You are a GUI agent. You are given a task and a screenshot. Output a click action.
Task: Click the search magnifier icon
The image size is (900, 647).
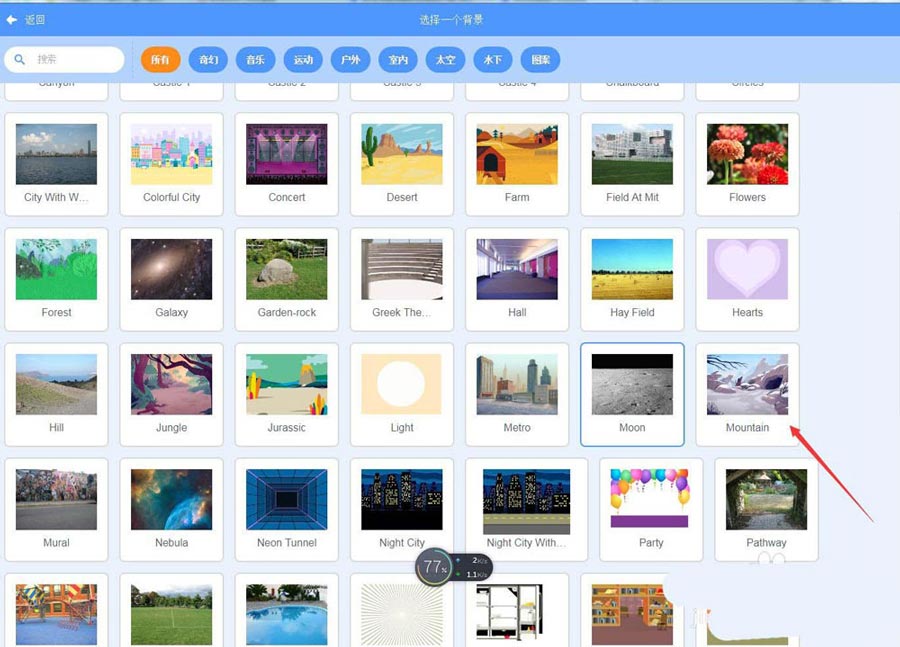20,59
